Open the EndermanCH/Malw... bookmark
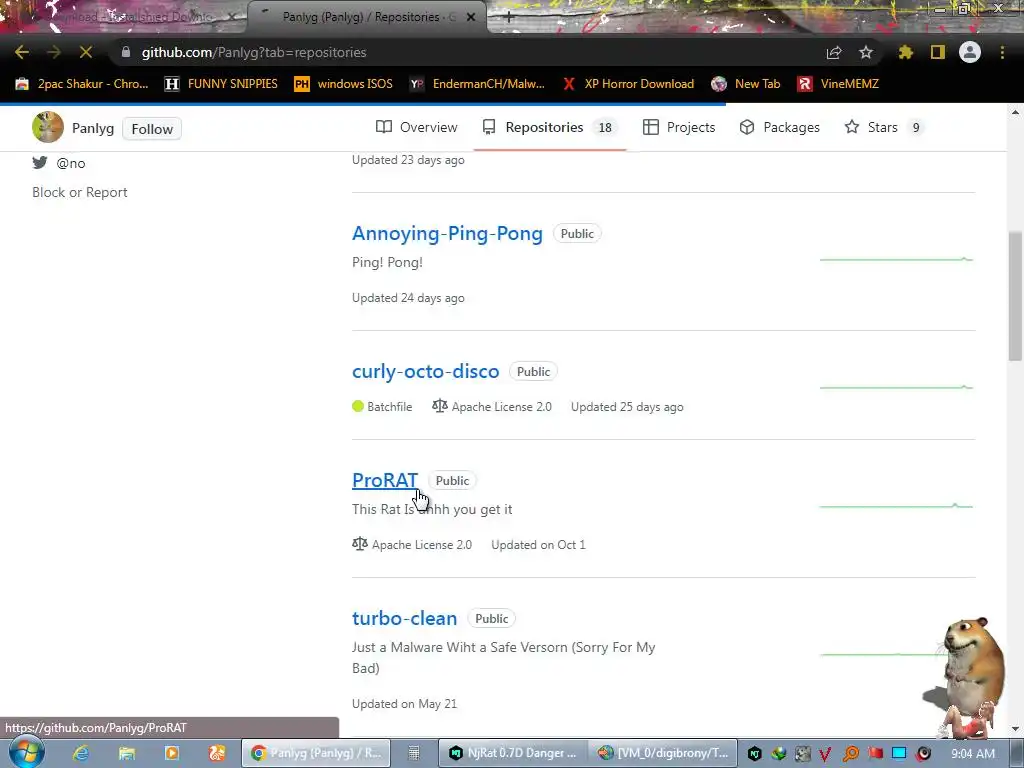 tap(477, 84)
